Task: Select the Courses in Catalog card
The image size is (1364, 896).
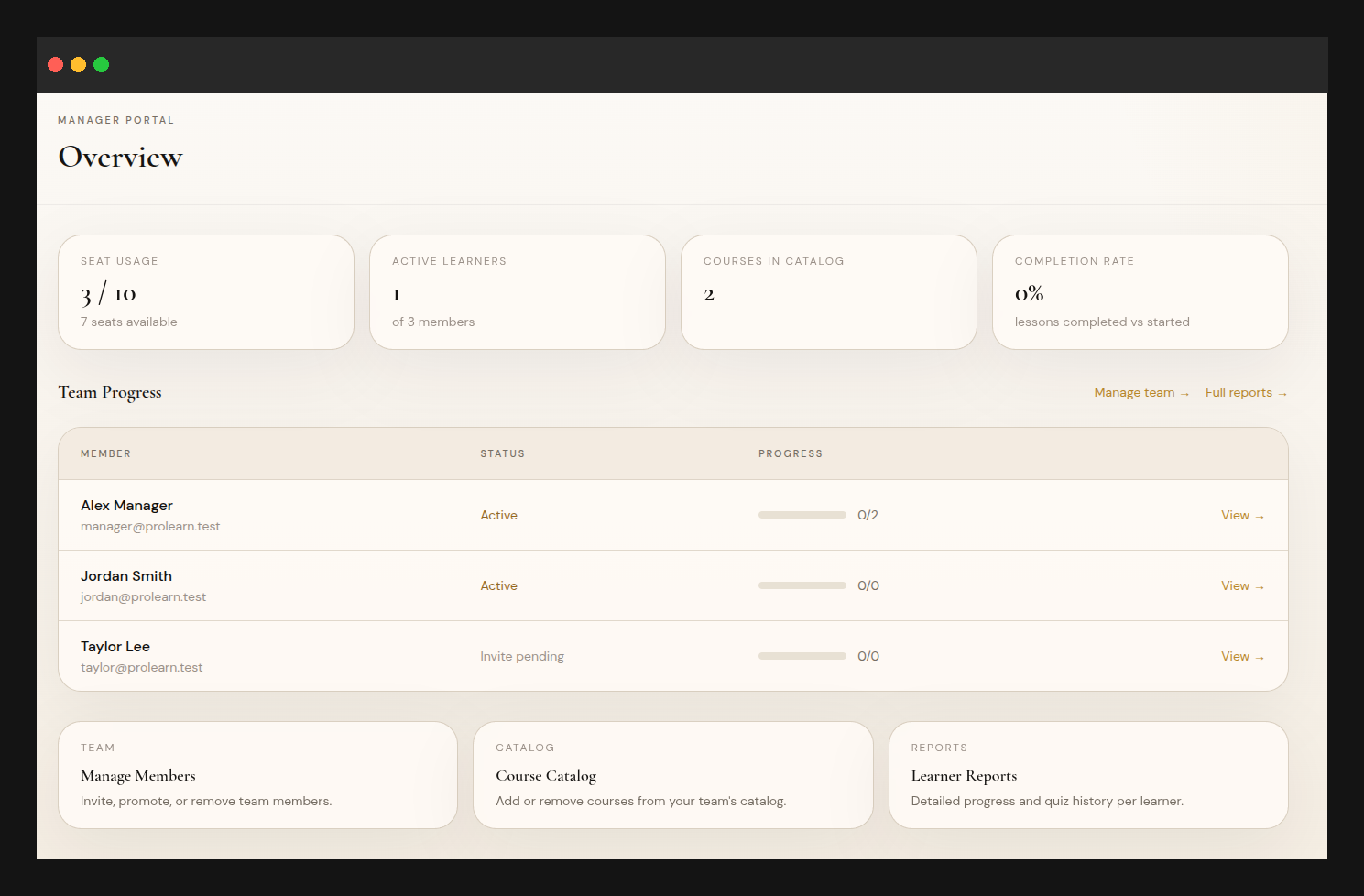Action: click(828, 291)
